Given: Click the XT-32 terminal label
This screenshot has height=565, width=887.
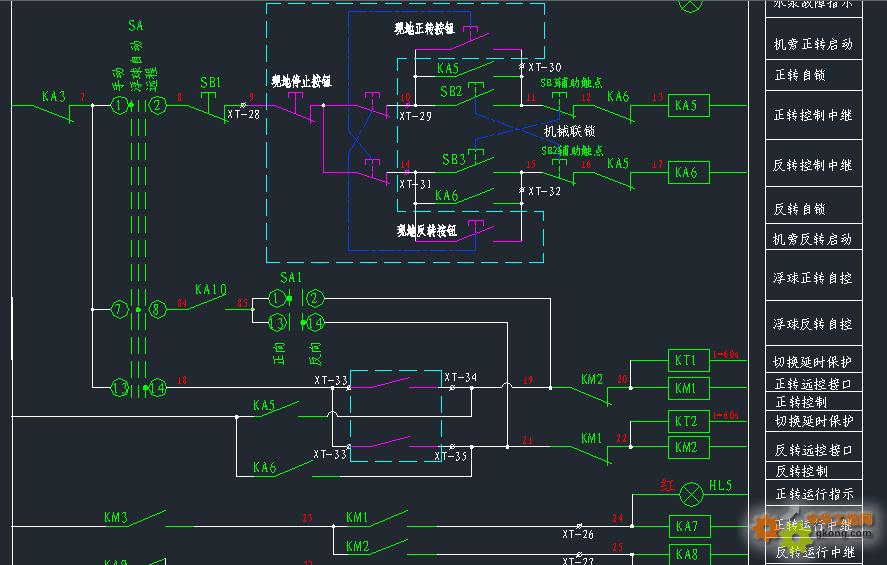Looking at the screenshot, I should point(545,192).
